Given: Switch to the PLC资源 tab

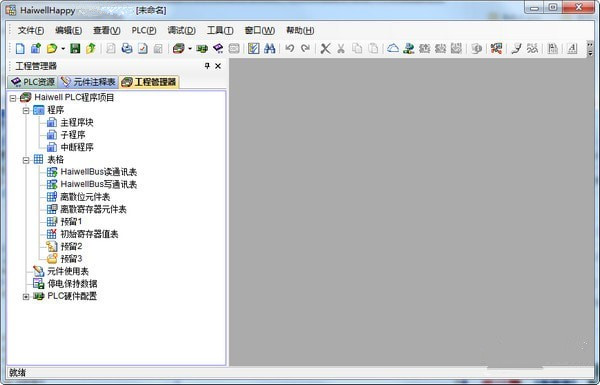Looking at the screenshot, I should [x=33, y=82].
